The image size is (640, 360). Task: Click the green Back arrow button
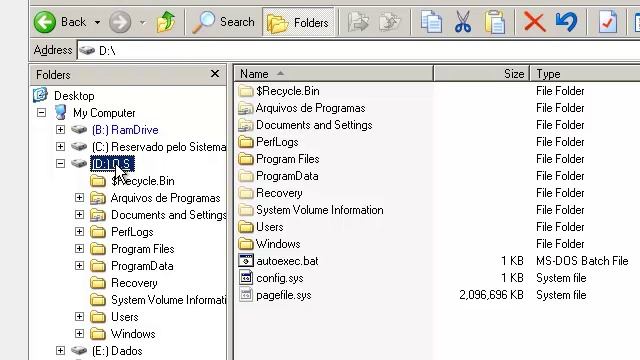point(44,22)
